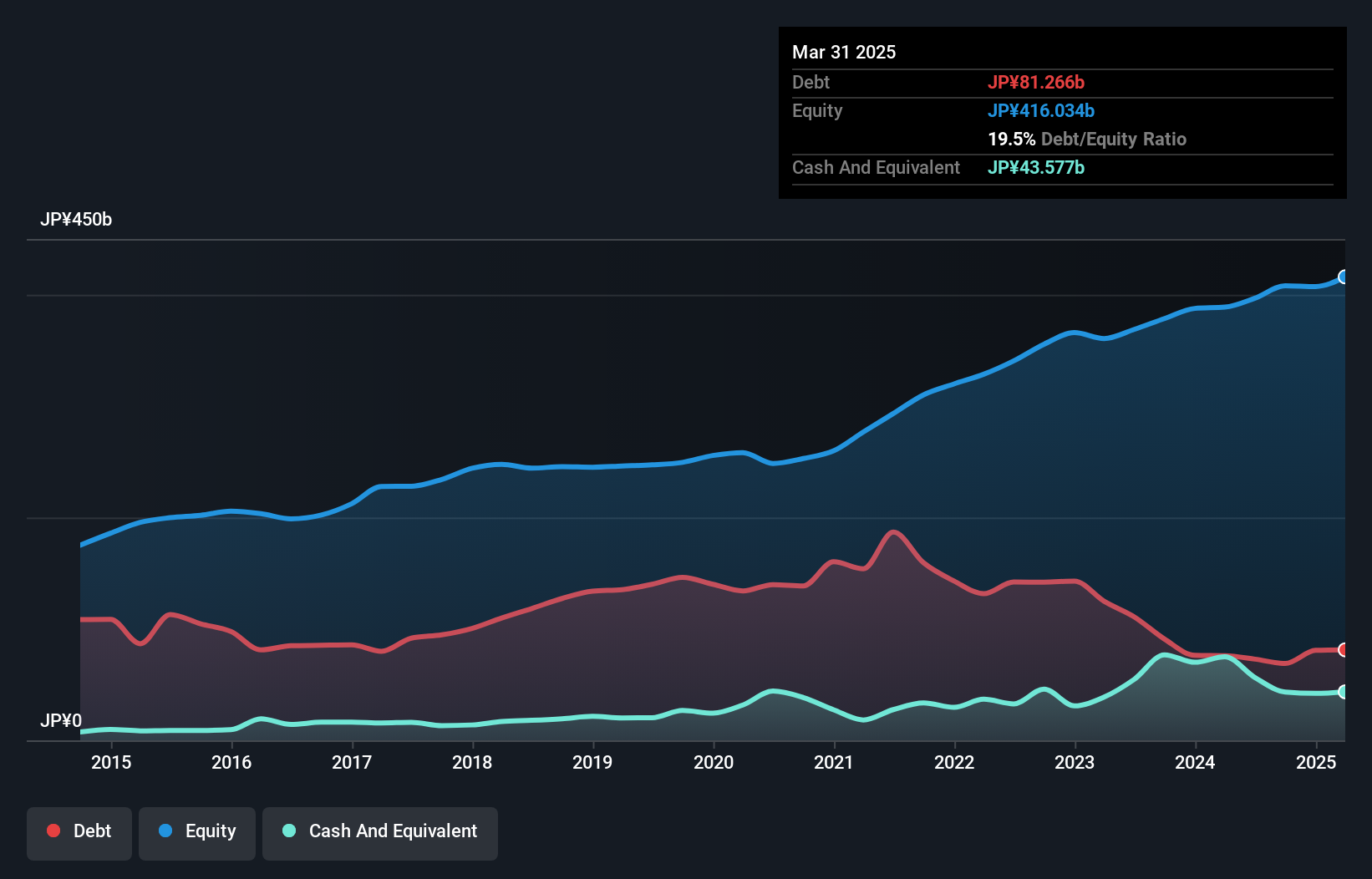Click the 2018 x-axis label

pyautogui.click(x=472, y=762)
